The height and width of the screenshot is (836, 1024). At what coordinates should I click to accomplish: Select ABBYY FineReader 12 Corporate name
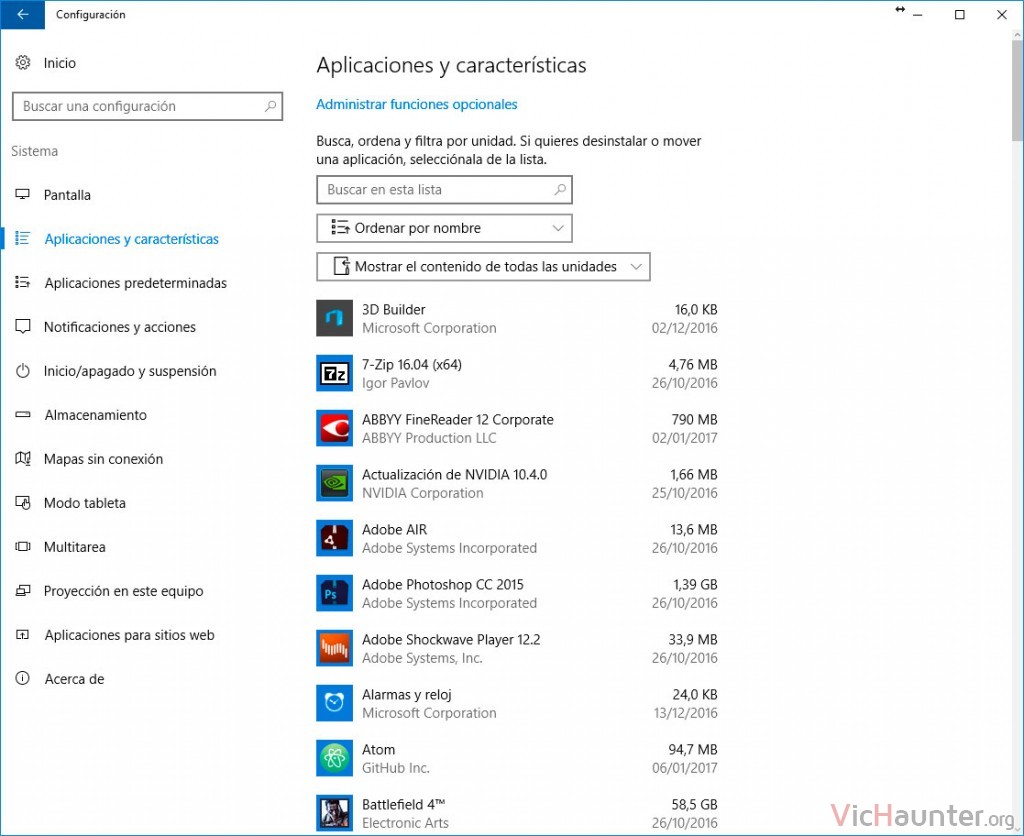(458, 419)
